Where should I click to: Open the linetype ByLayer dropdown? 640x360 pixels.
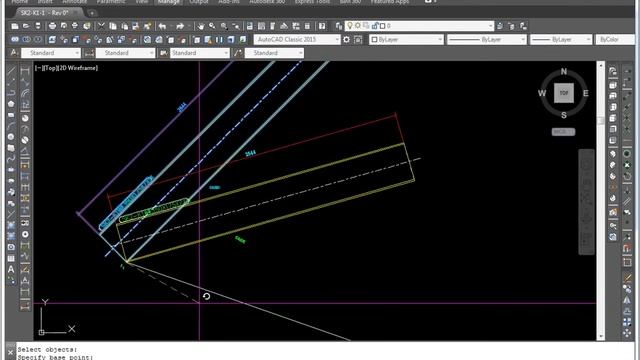[487, 40]
